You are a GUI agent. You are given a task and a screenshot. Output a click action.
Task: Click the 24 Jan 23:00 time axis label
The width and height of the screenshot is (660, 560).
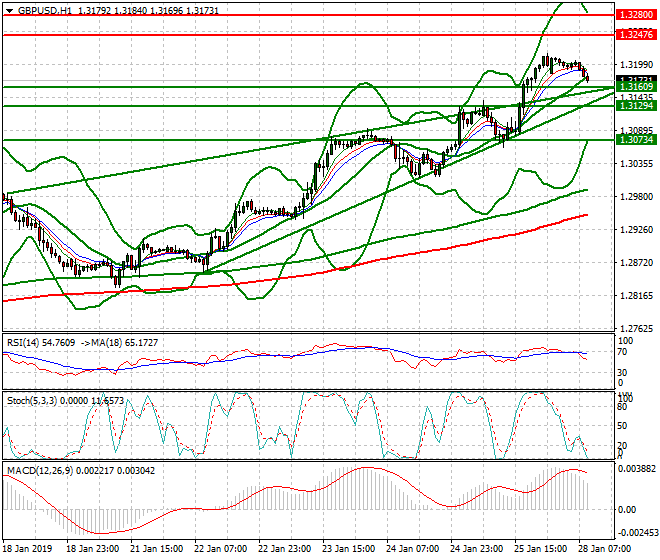tap(476, 549)
